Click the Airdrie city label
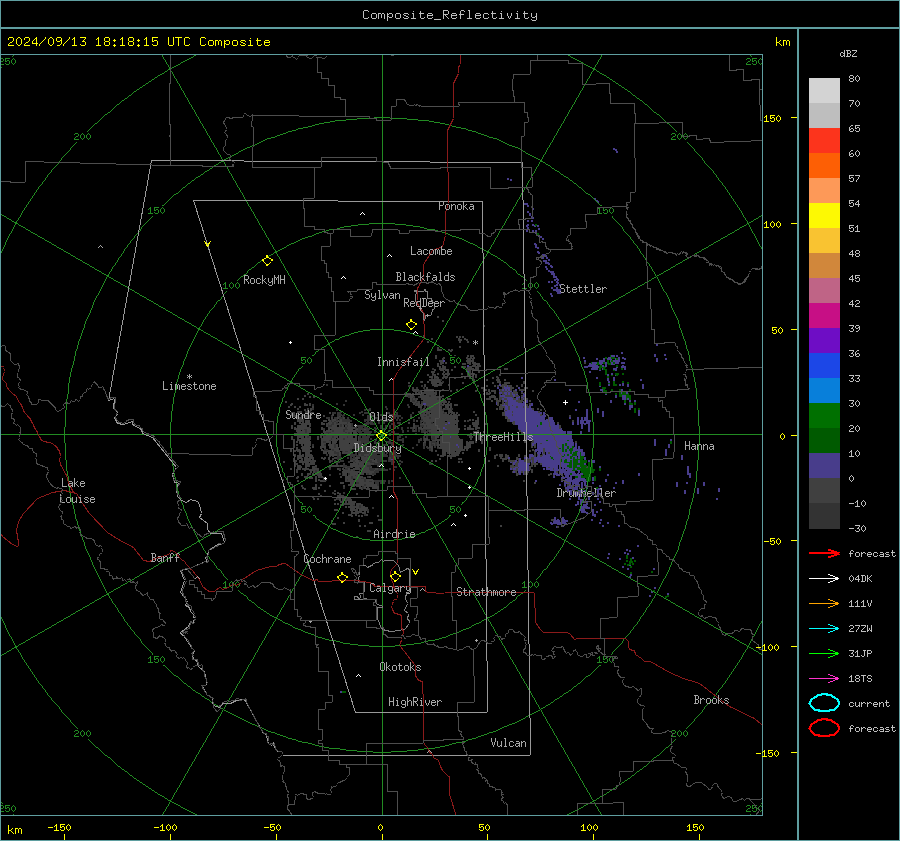The height and width of the screenshot is (841, 900). tap(394, 534)
